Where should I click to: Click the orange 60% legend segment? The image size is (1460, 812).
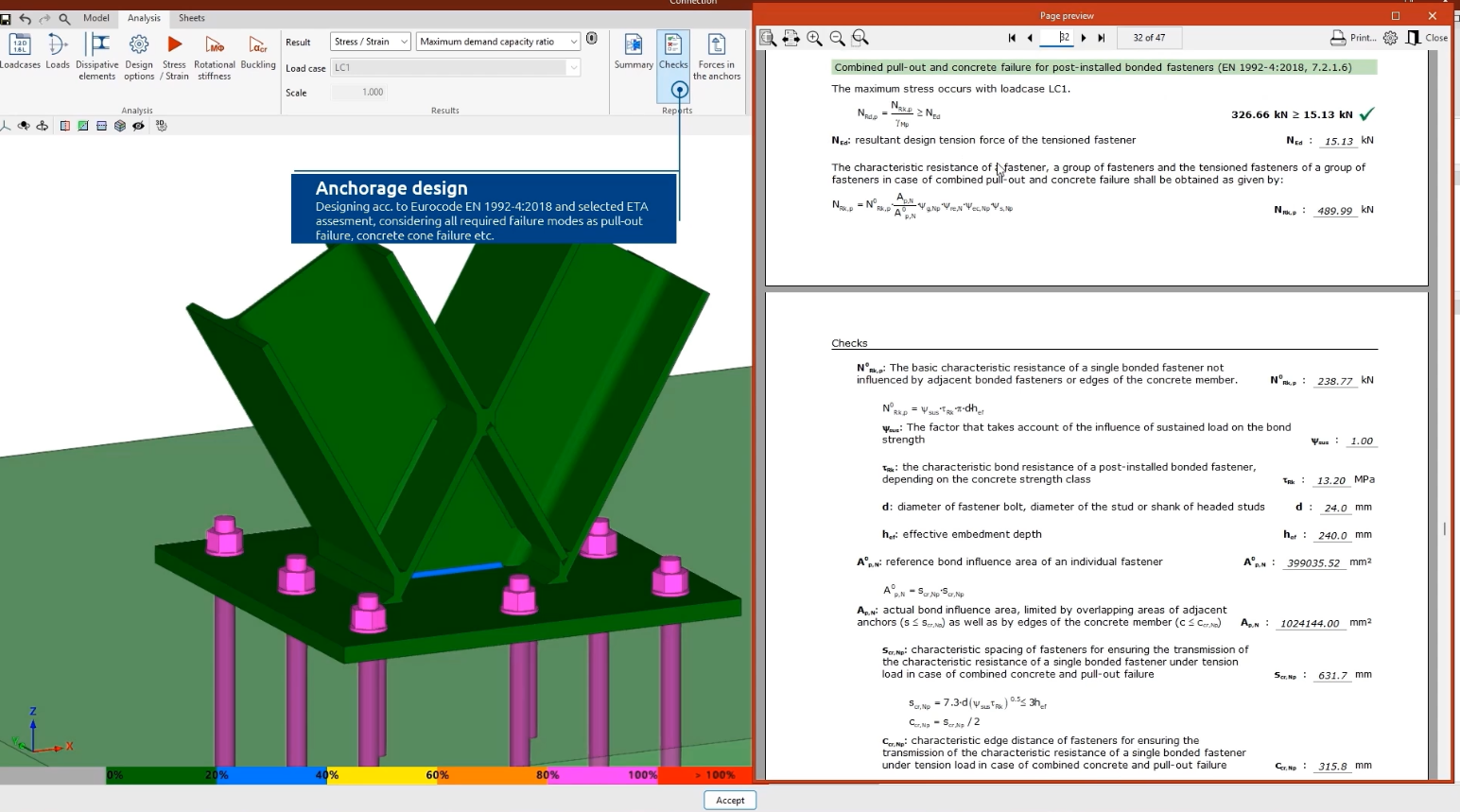point(492,775)
